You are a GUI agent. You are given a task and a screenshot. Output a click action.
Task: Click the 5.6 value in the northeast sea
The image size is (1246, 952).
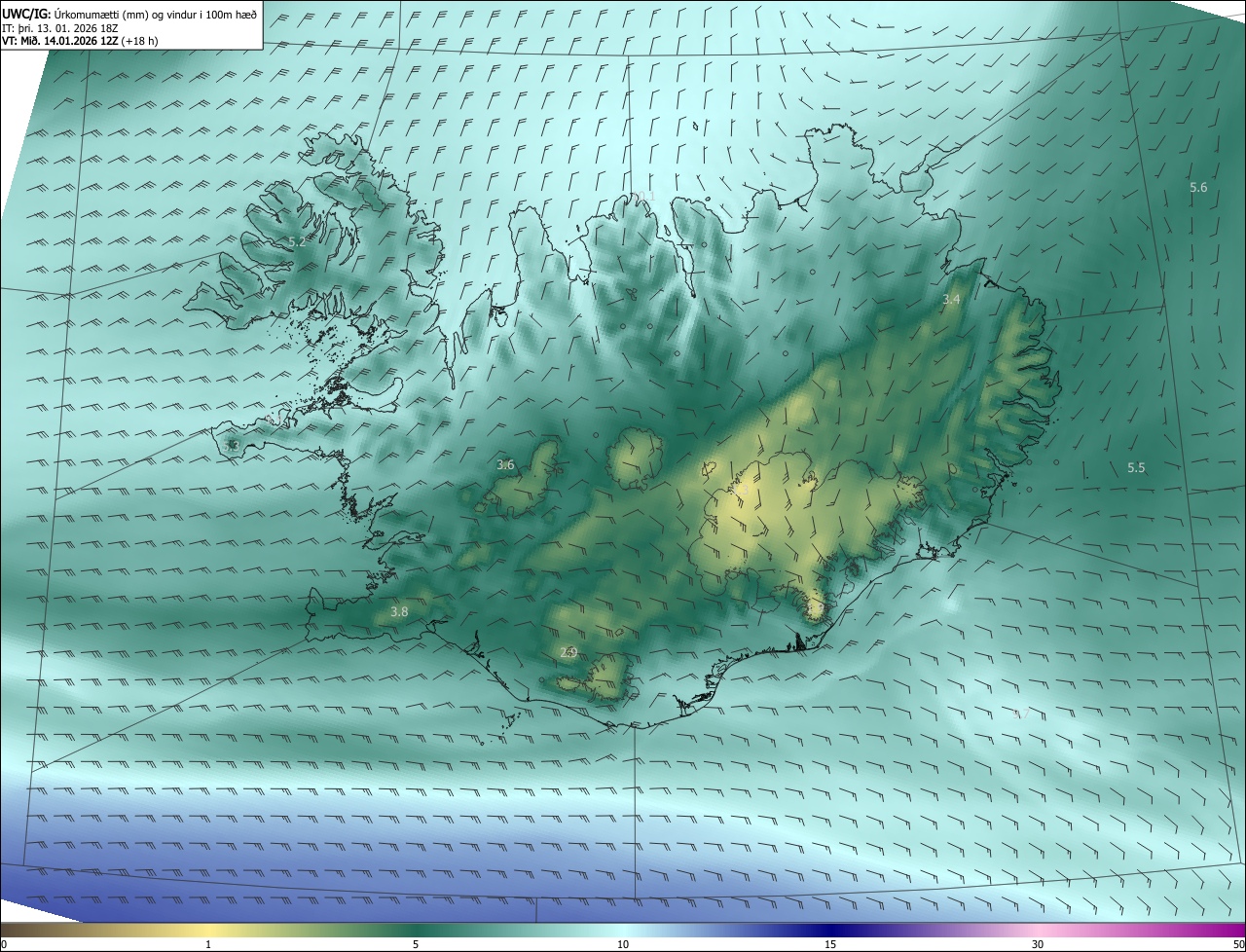1198,187
